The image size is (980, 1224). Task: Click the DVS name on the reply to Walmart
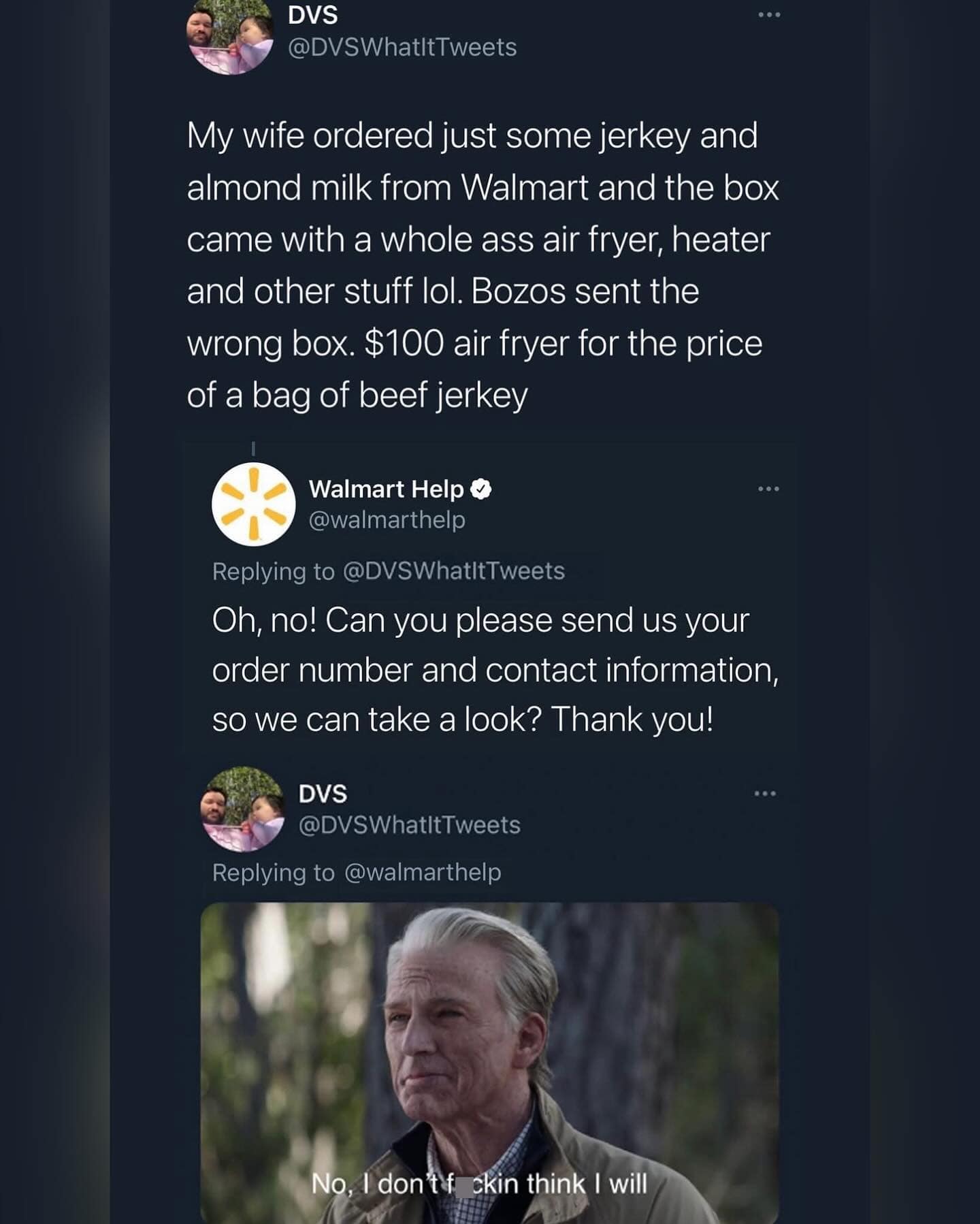point(323,793)
